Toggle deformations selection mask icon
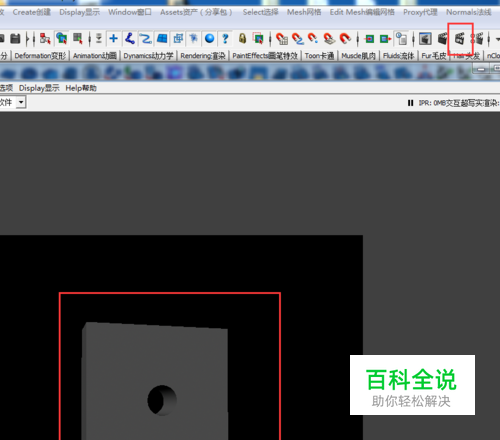The height and width of the screenshot is (440, 500). pos(178,39)
